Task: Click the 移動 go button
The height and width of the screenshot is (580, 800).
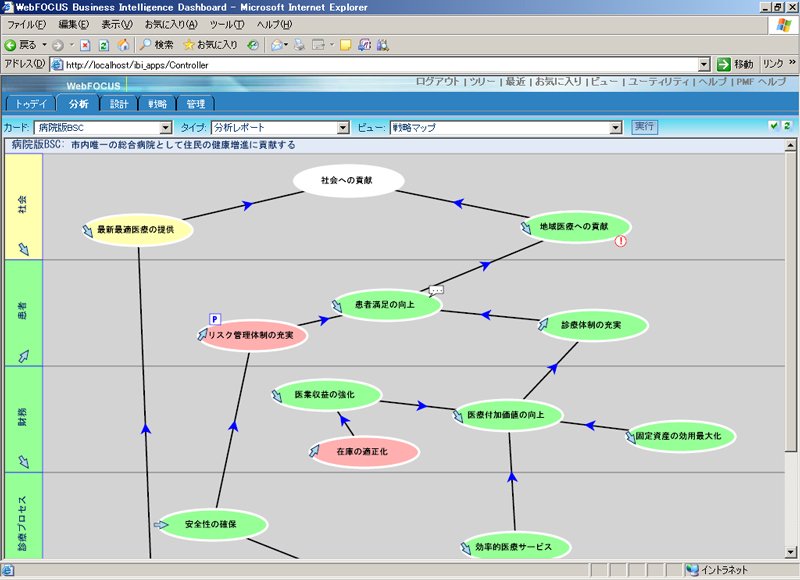Action: (735, 64)
